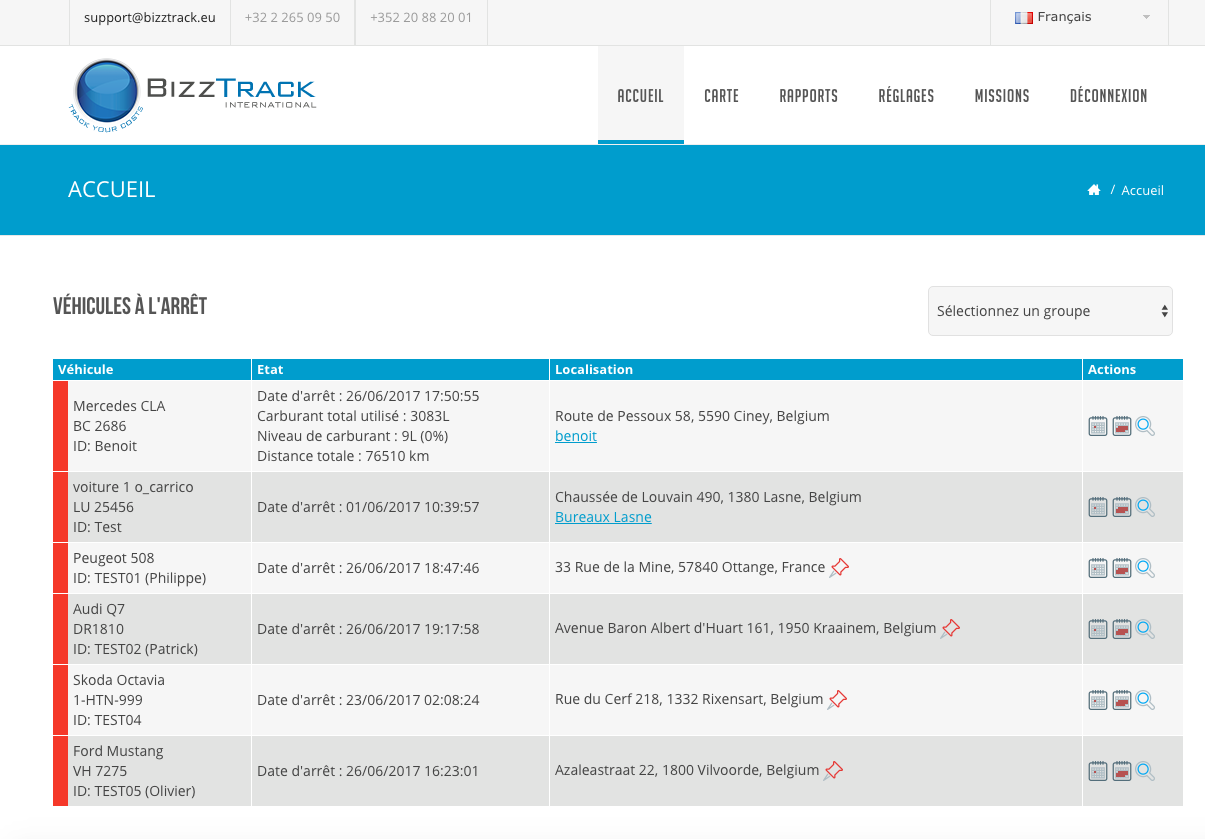Click pushpin next to Ottange address
The image size is (1205, 839).
[x=839, y=568]
